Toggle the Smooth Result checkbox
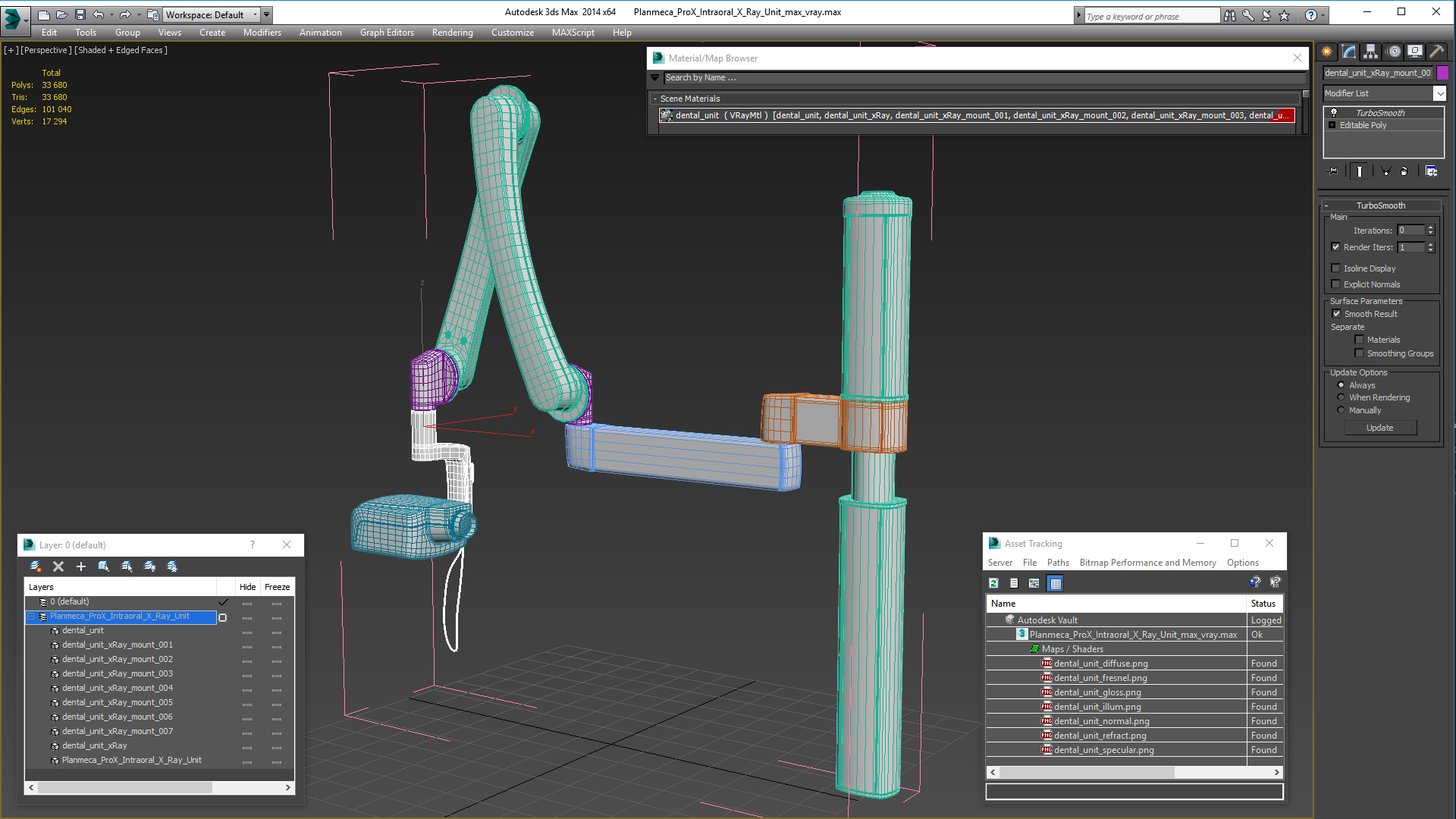 point(1336,314)
